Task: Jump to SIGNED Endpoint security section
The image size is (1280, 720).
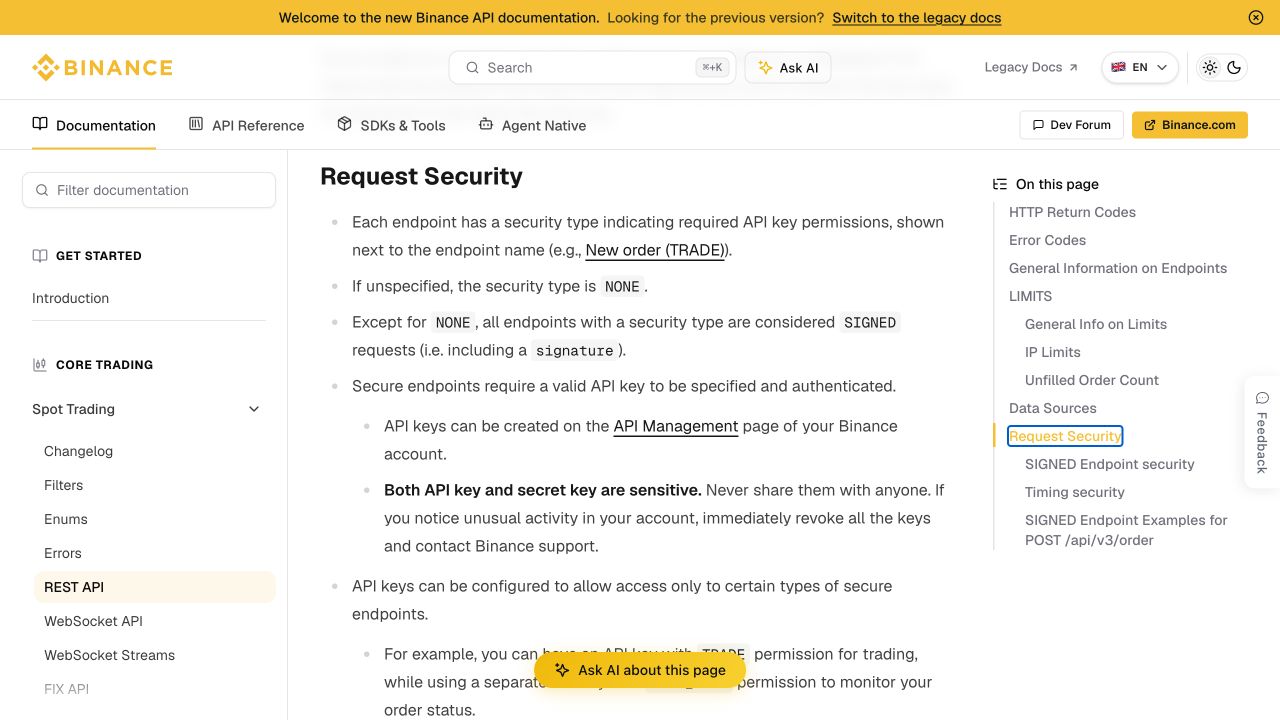Action: (1110, 464)
